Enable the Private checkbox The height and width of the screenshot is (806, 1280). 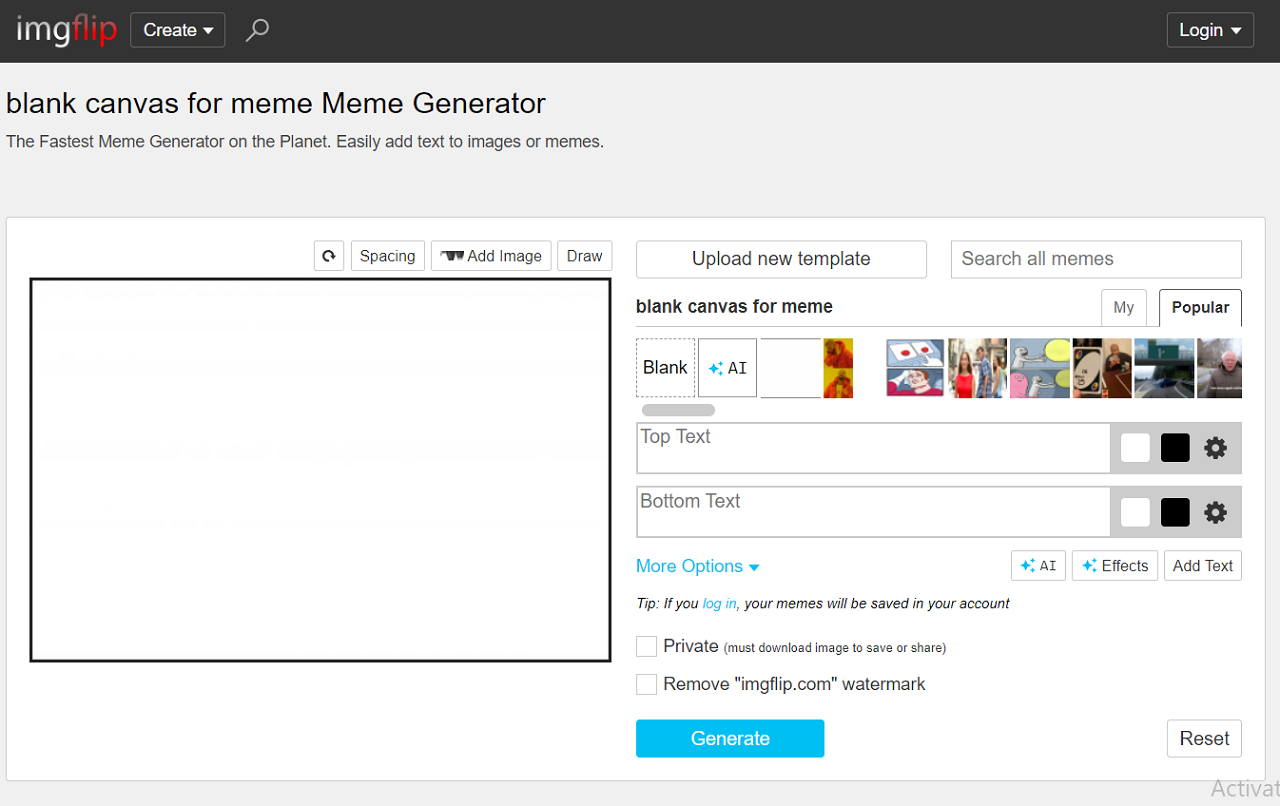point(646,646)
